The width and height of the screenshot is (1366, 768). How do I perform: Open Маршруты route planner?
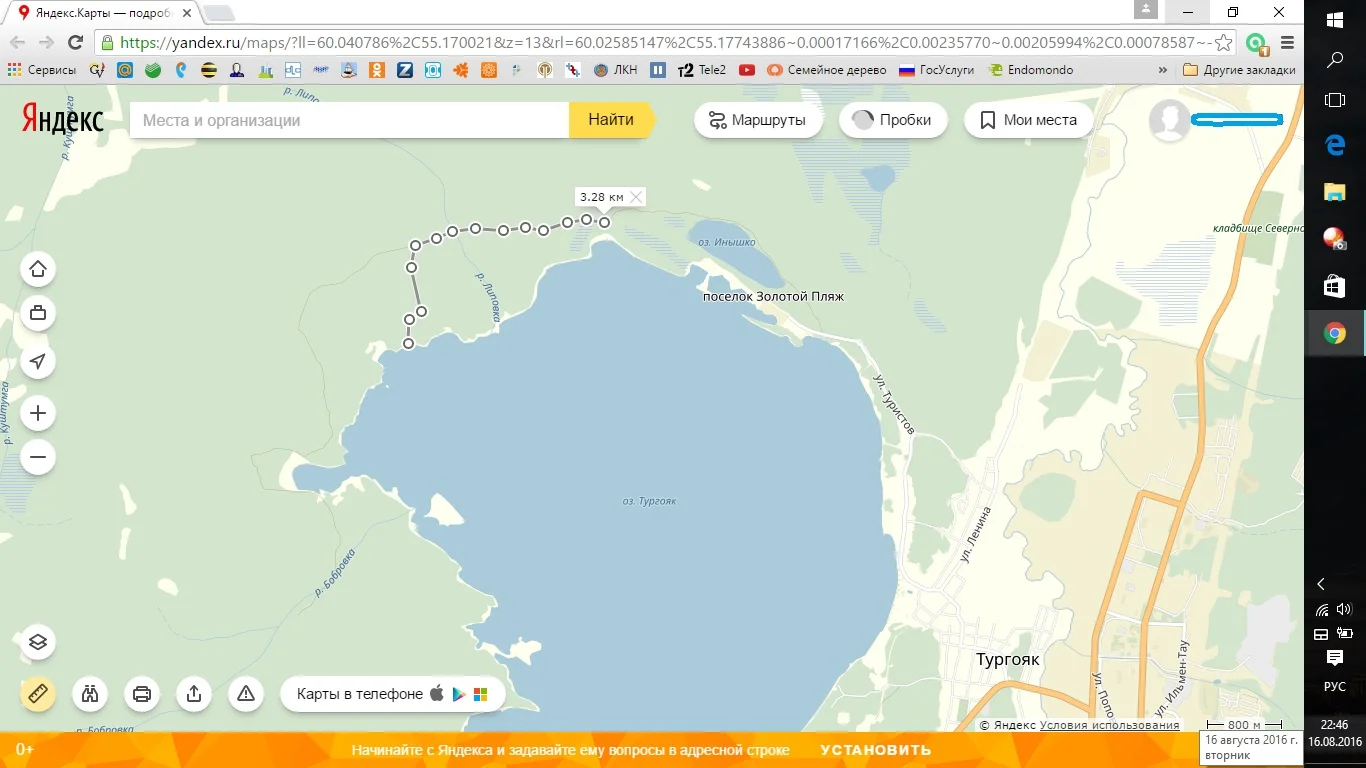pos(757,120)
